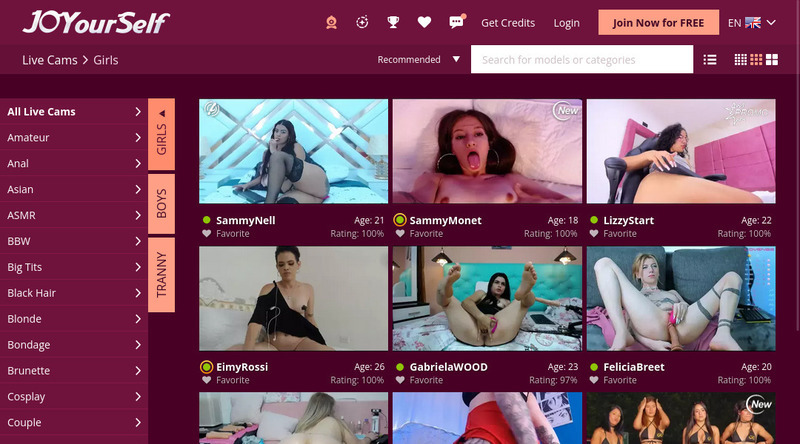Click the heart favorites icon in the header
The width and height of the screenshot is (800, 444).
coord(424,22)
